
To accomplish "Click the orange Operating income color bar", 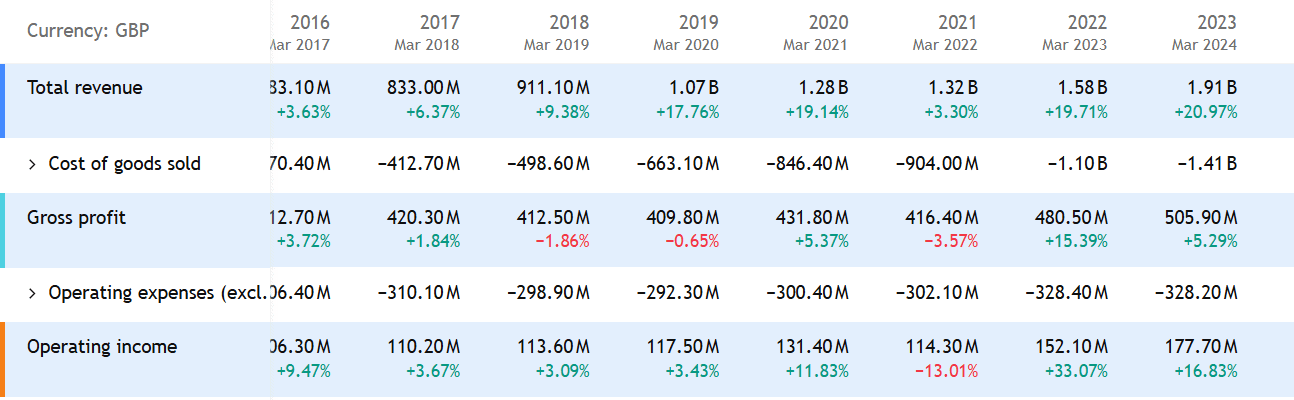I will [3, 359].
